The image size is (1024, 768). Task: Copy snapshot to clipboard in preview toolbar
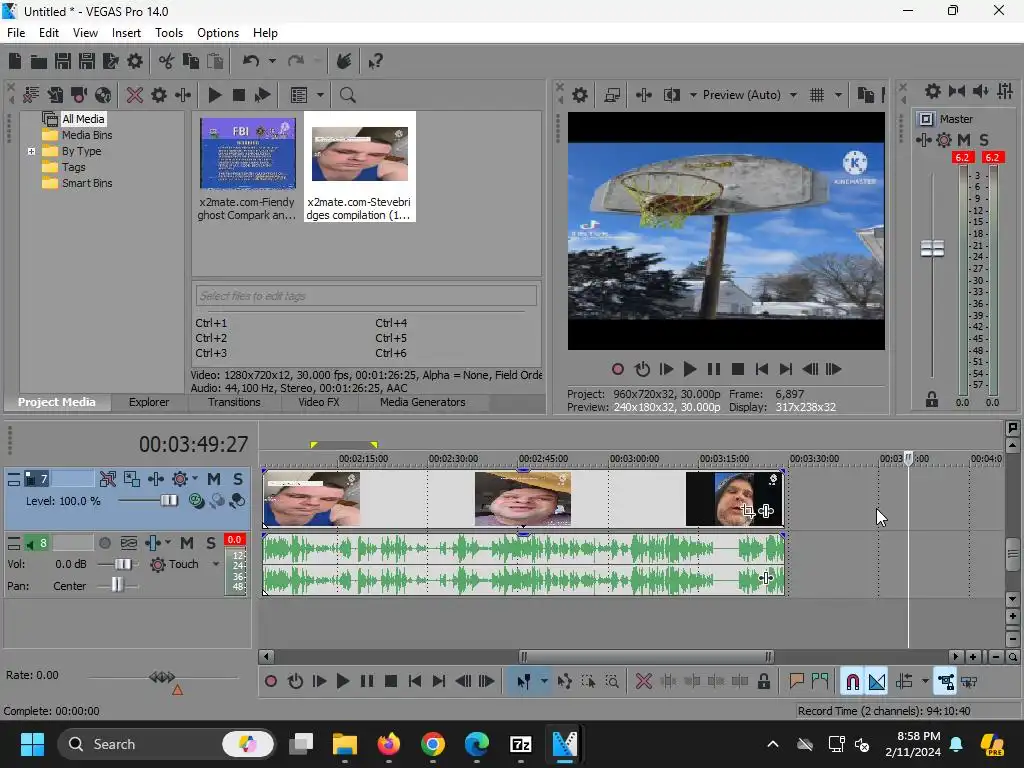tap(866, 95)
